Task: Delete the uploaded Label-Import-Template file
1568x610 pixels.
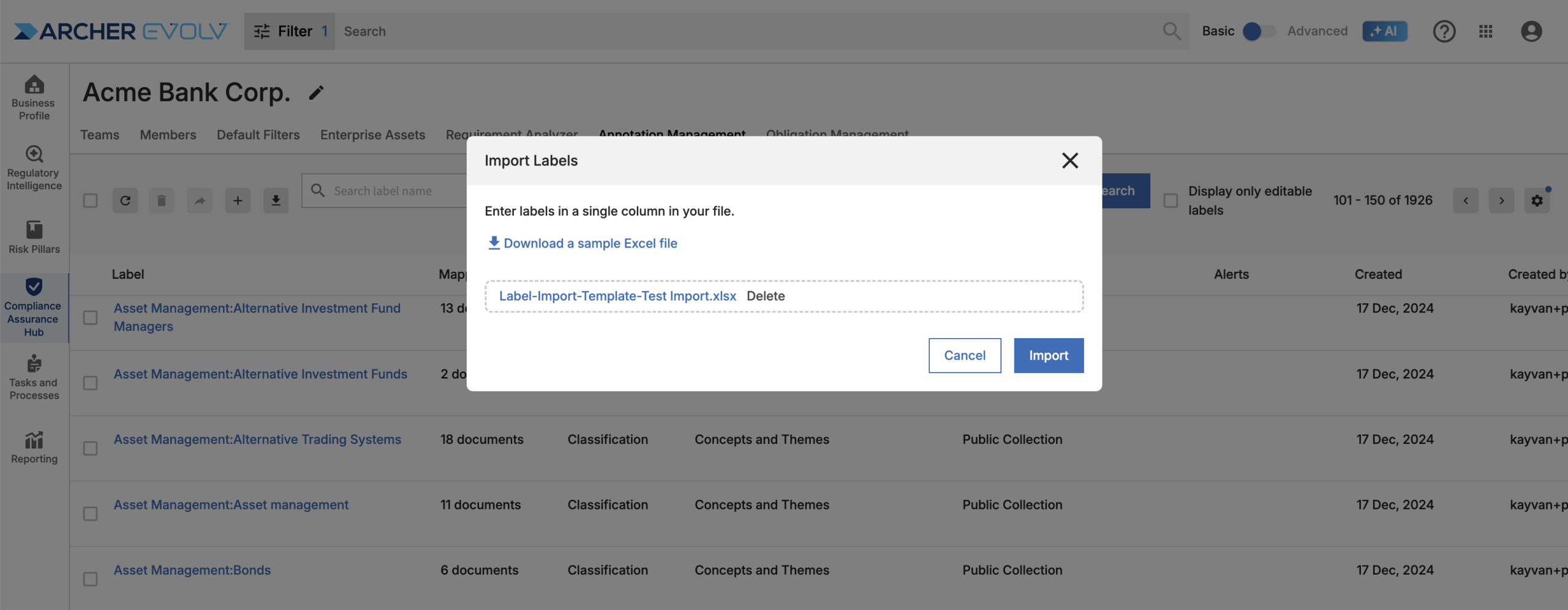Action: coord(766,296)
